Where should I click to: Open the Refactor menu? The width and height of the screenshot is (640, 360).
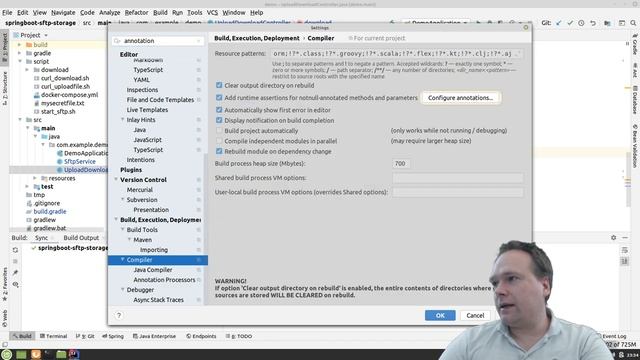click(136, 12)
